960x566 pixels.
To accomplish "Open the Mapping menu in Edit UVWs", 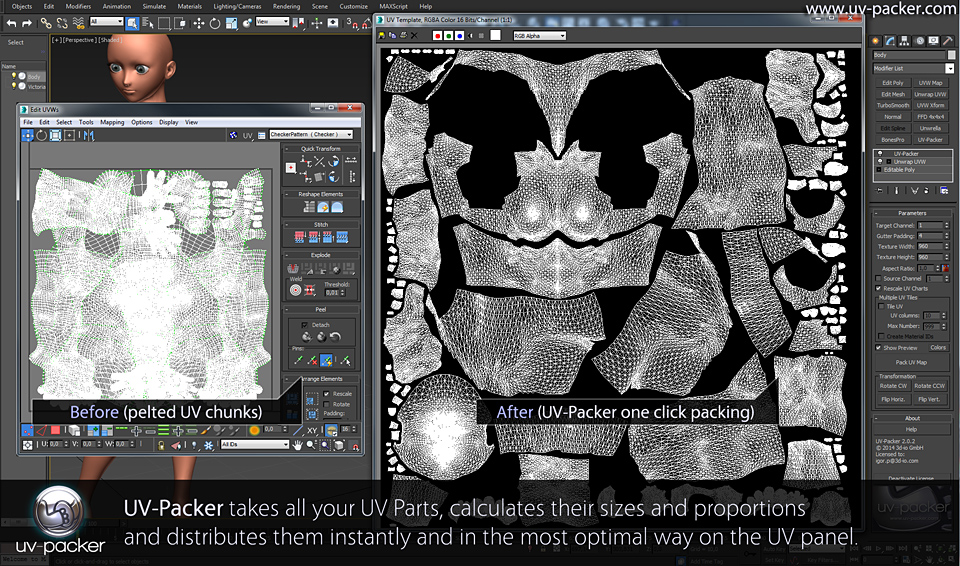I will (x=112, y=122).
